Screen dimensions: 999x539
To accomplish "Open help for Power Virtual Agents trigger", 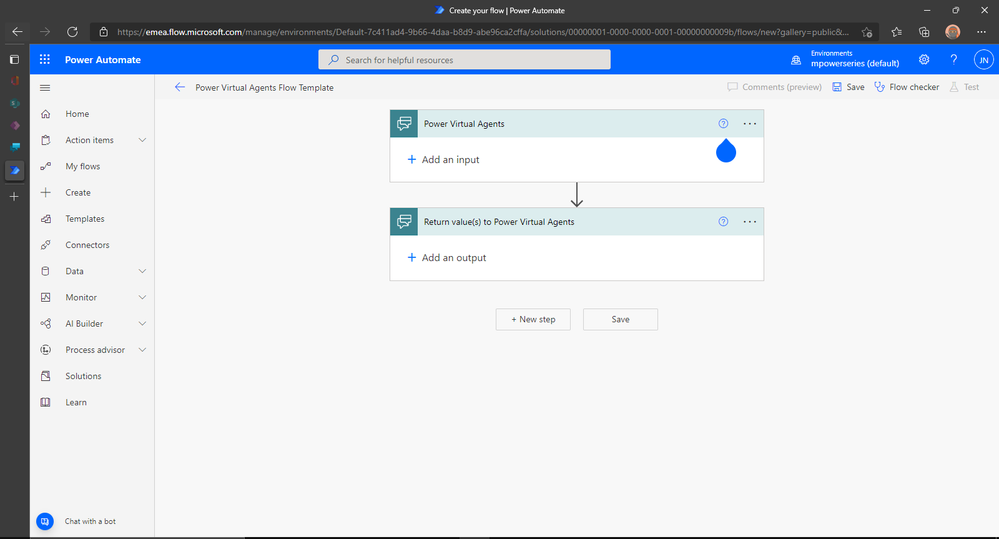I will tap(723, 124).
